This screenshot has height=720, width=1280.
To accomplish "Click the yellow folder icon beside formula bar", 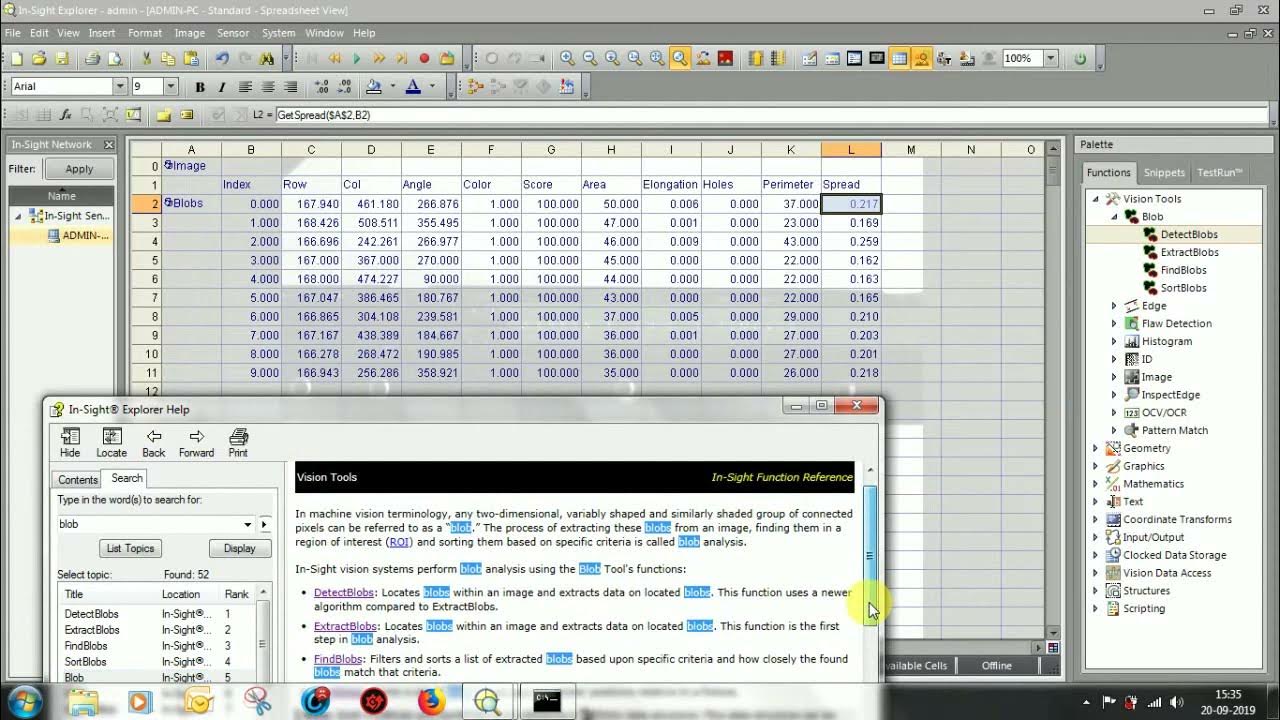I will click(164, 115).
